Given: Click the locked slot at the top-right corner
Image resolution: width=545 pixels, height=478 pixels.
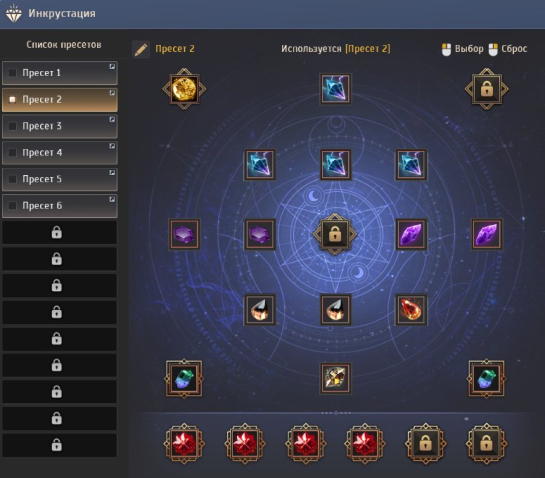Looking at the screenshot, I should tap(487, 89).
